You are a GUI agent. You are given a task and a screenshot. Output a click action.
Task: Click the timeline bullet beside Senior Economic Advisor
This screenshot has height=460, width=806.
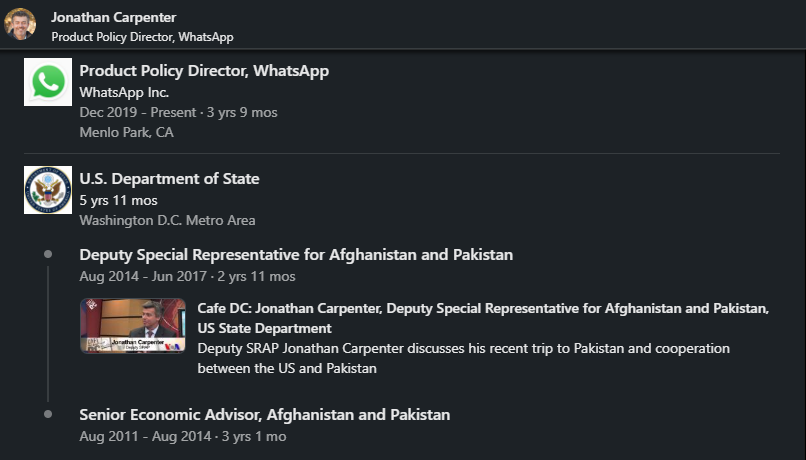coord(48,414)
